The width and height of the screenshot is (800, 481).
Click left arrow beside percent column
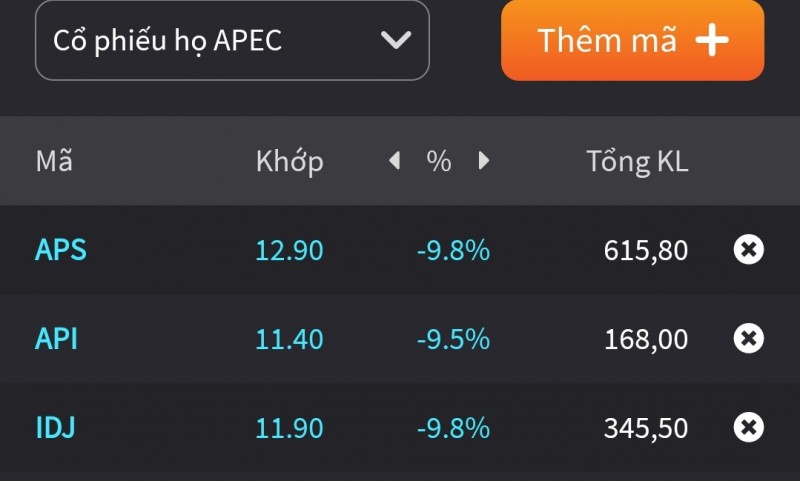coord(394,160)
